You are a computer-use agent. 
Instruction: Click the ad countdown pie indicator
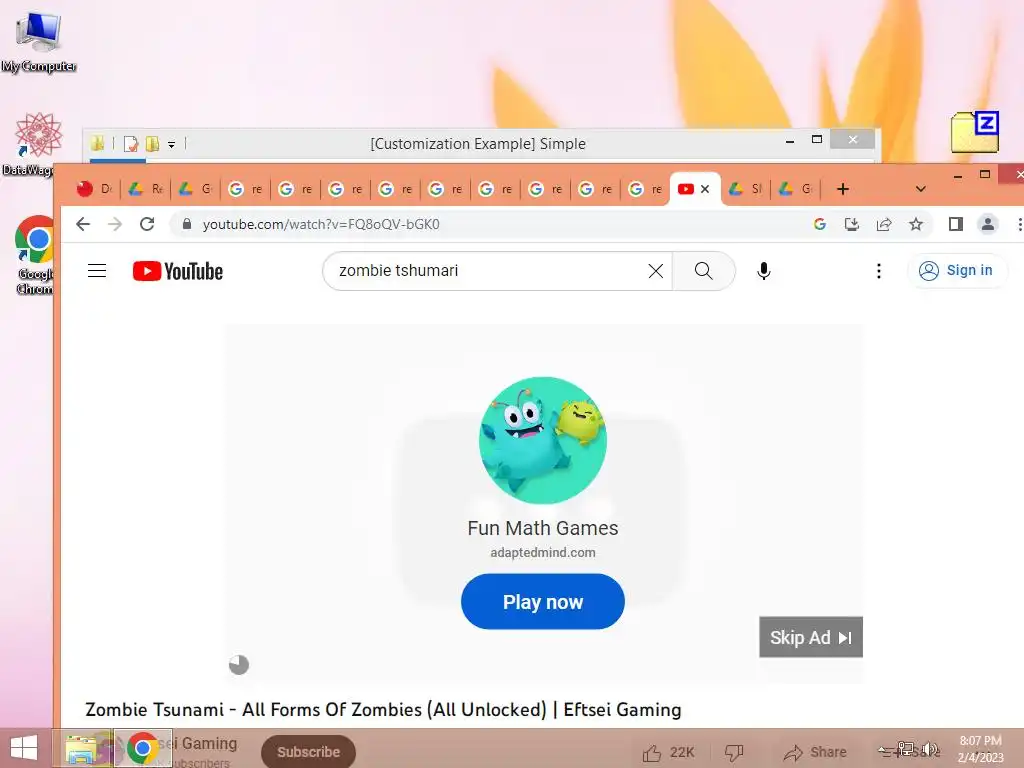tap(239, 665)
